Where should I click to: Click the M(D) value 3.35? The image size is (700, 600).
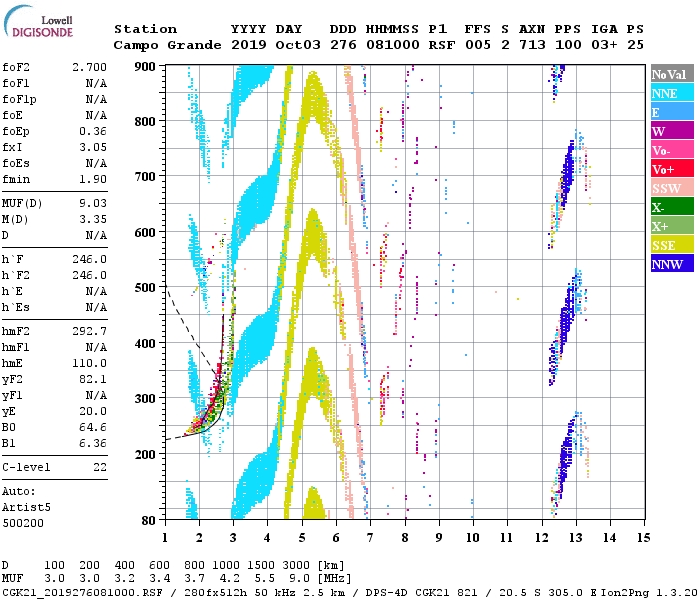[x=93, y=219]
